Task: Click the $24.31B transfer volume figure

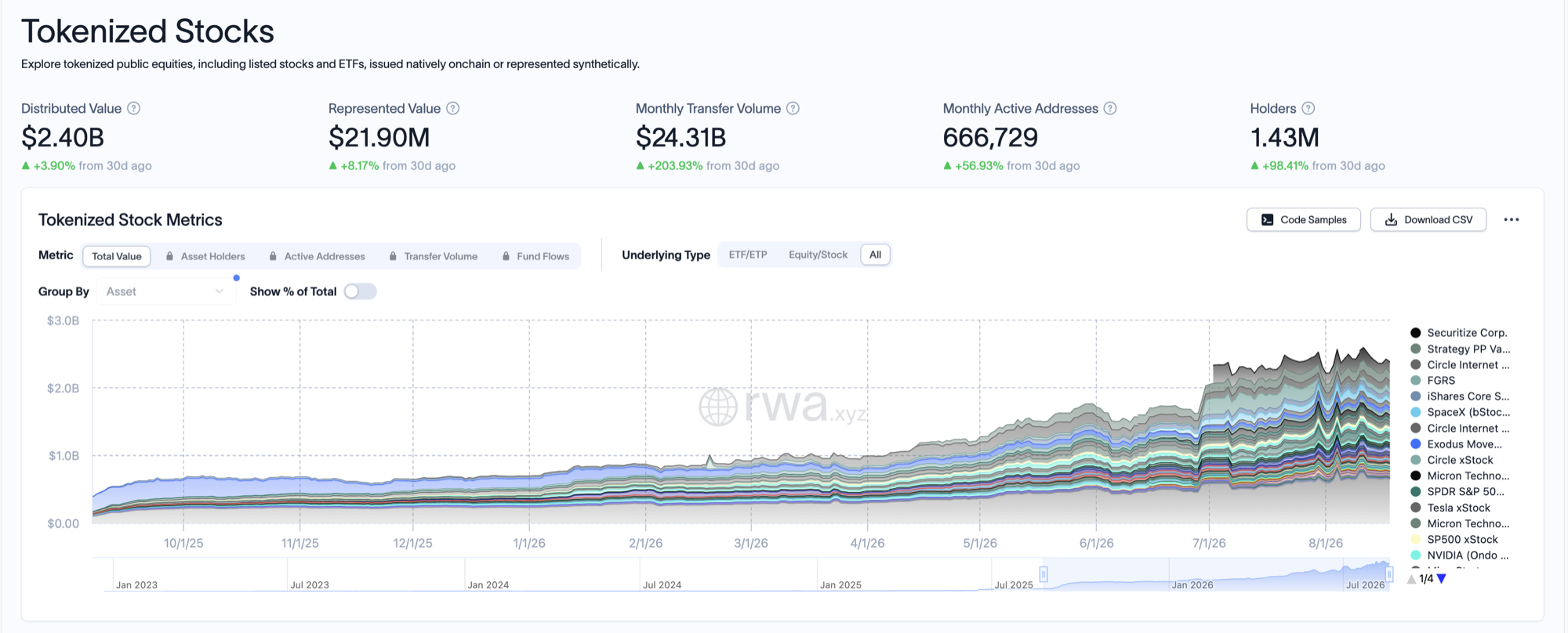Action: [x=681, y=138]
